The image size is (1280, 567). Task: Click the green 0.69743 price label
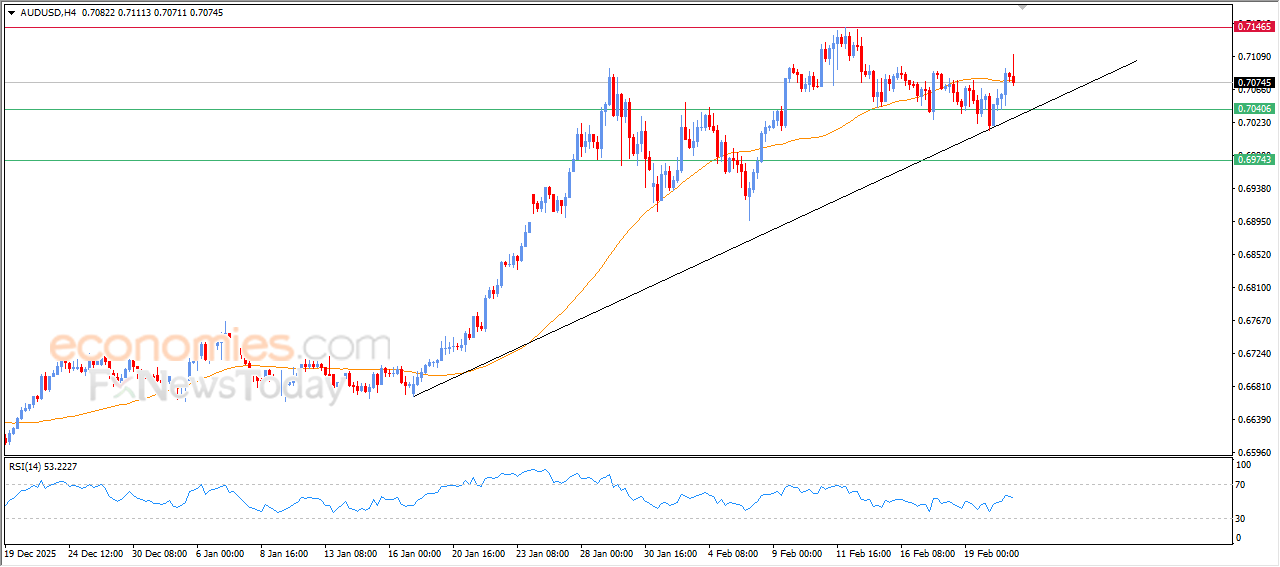coord(1254,159)
